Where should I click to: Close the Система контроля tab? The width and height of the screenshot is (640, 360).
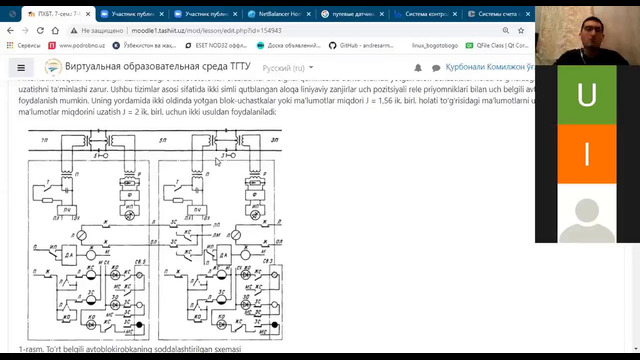tap(455, 14)
